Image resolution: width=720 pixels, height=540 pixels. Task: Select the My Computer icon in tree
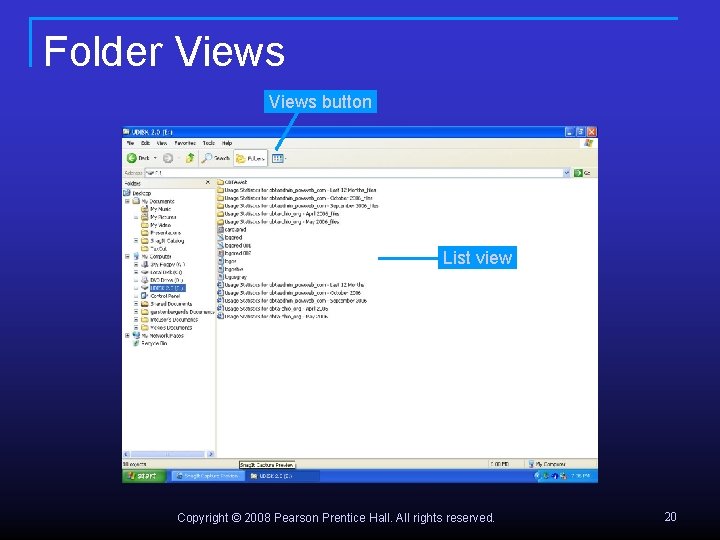136,256
